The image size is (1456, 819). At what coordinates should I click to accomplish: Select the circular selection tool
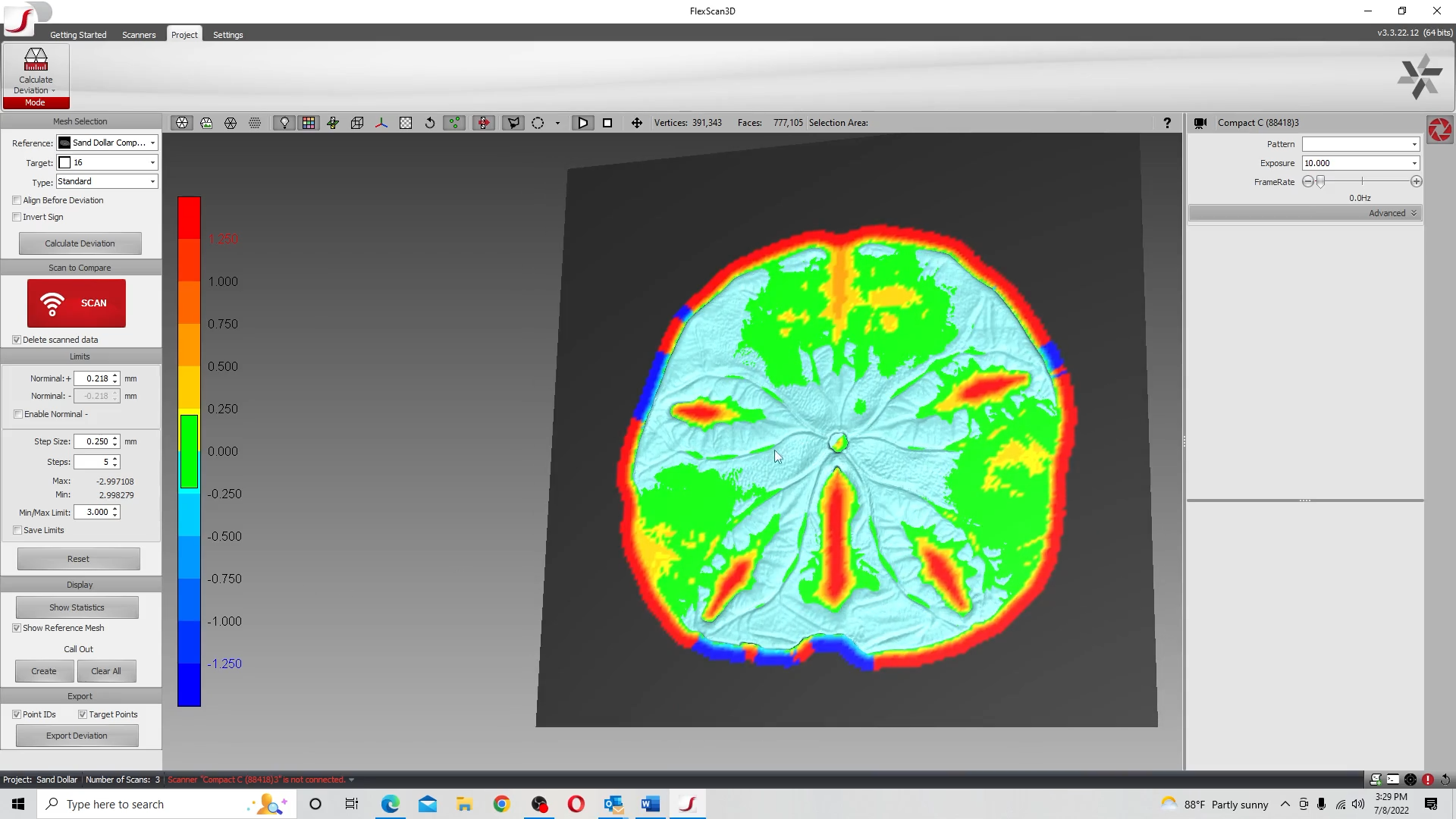538,123
